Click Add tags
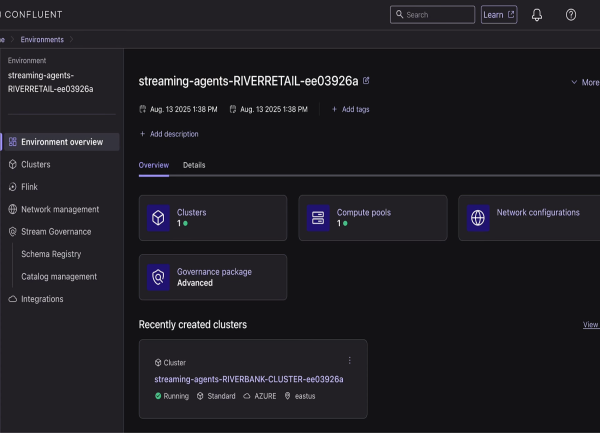Image resolution: width=600 pixels, height=433 pixels. coord(350,109)
